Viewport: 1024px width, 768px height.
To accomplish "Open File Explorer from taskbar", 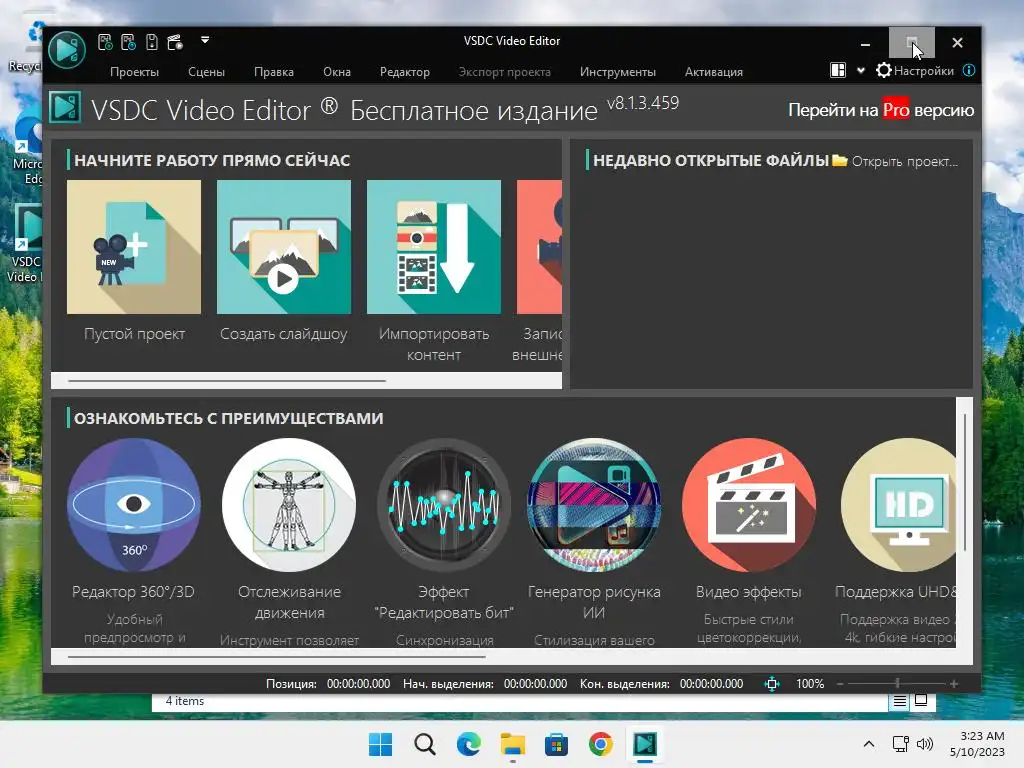I will [513, 744].
